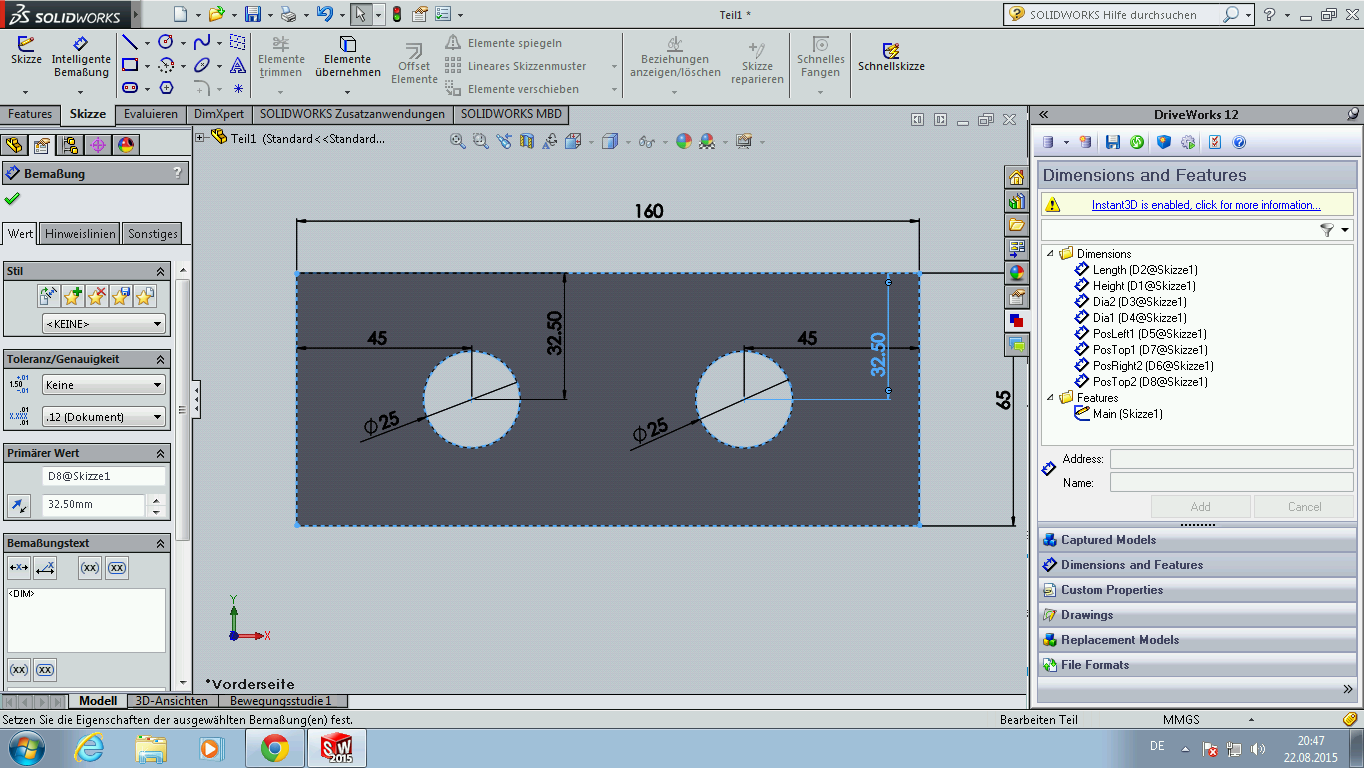Screen dimensions: 1364x768
Task: Switch to the Hinweislinien tab
Action: [81, 234]
